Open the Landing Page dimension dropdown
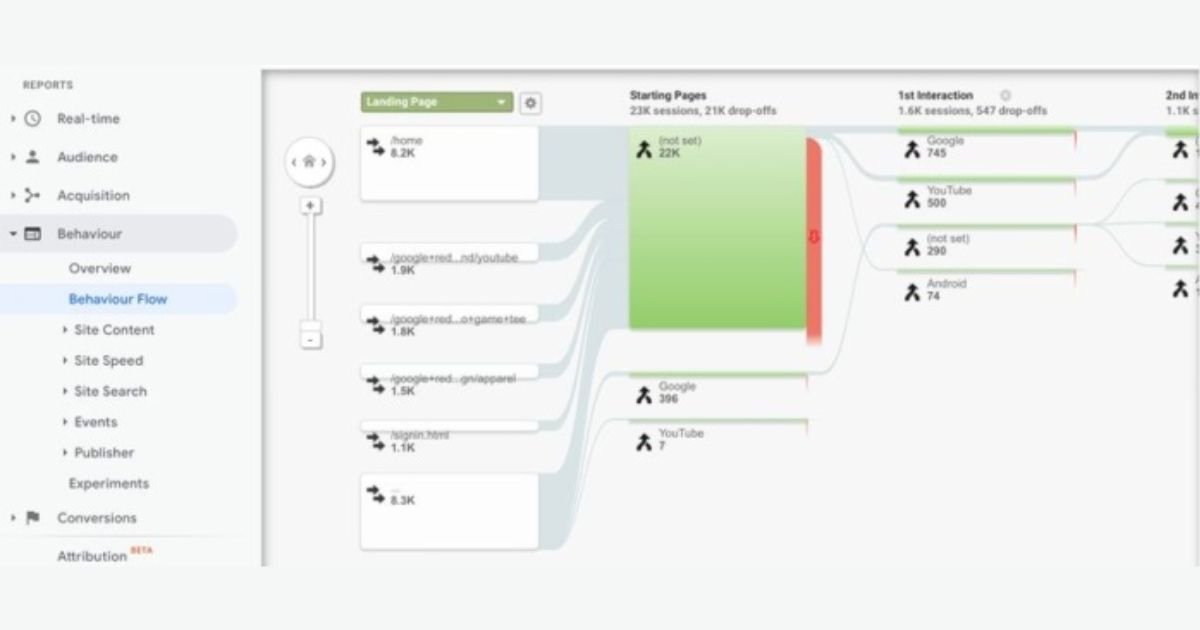Viewport: 1200px width, 630px height. tap(437, 103)
